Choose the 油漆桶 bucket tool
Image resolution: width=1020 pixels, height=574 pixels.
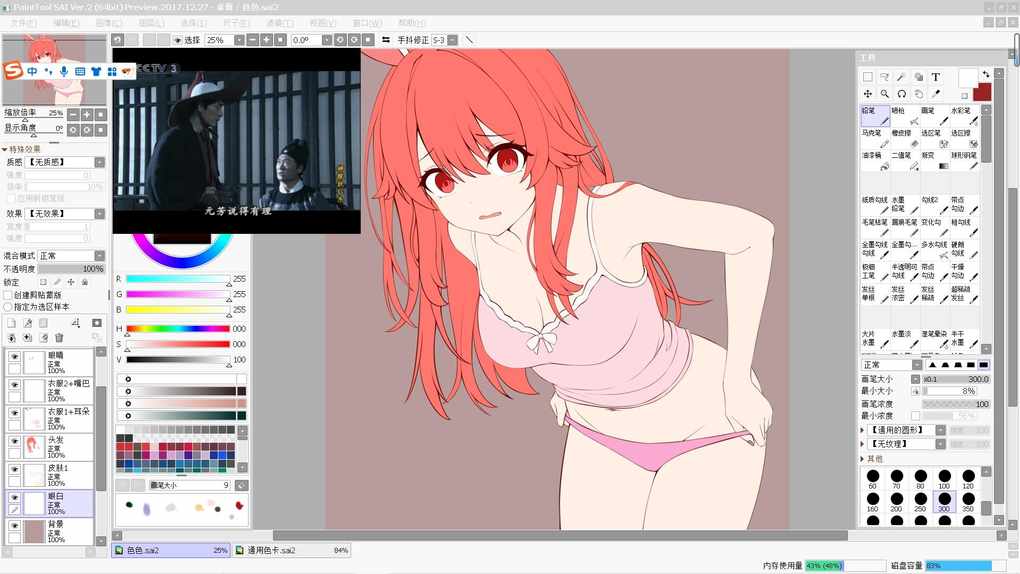(875, 161)
